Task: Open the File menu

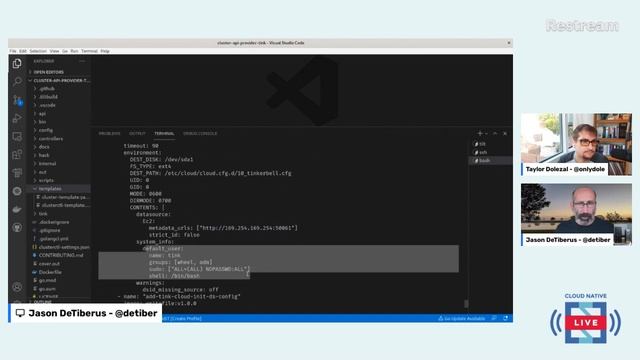Action: (x=13, y=51)
